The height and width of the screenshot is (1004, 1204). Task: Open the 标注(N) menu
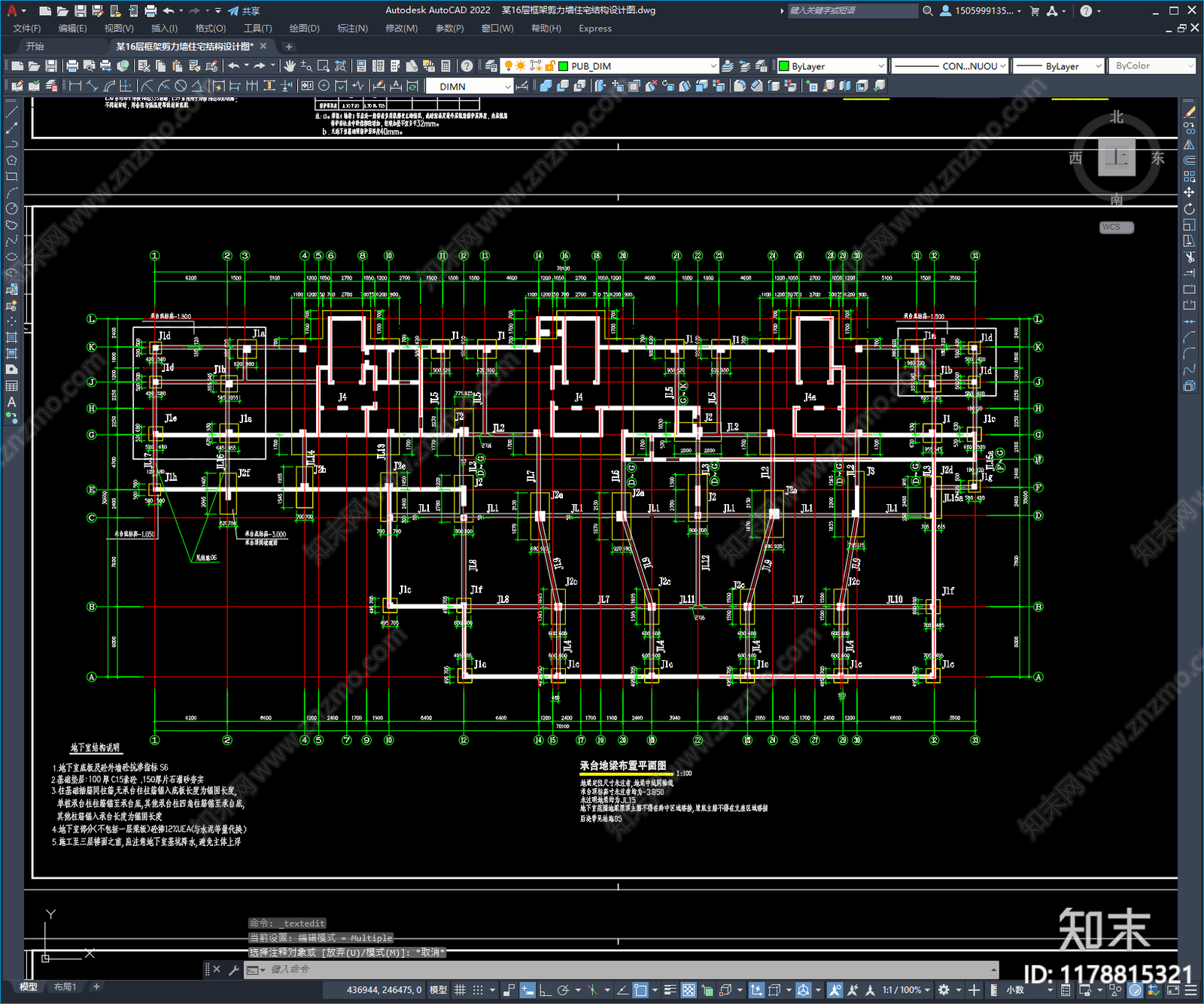click(x=352, y=29)
